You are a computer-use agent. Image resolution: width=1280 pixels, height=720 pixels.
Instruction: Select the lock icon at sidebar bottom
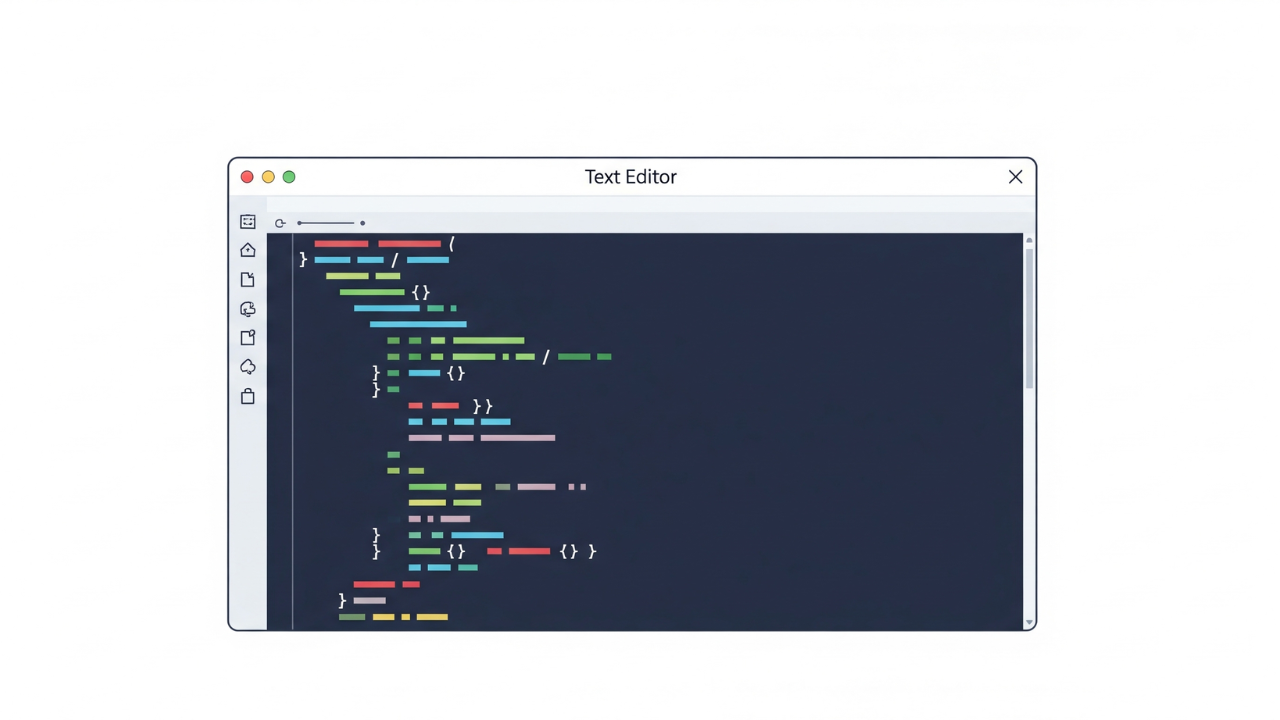[x=247, y=397]
